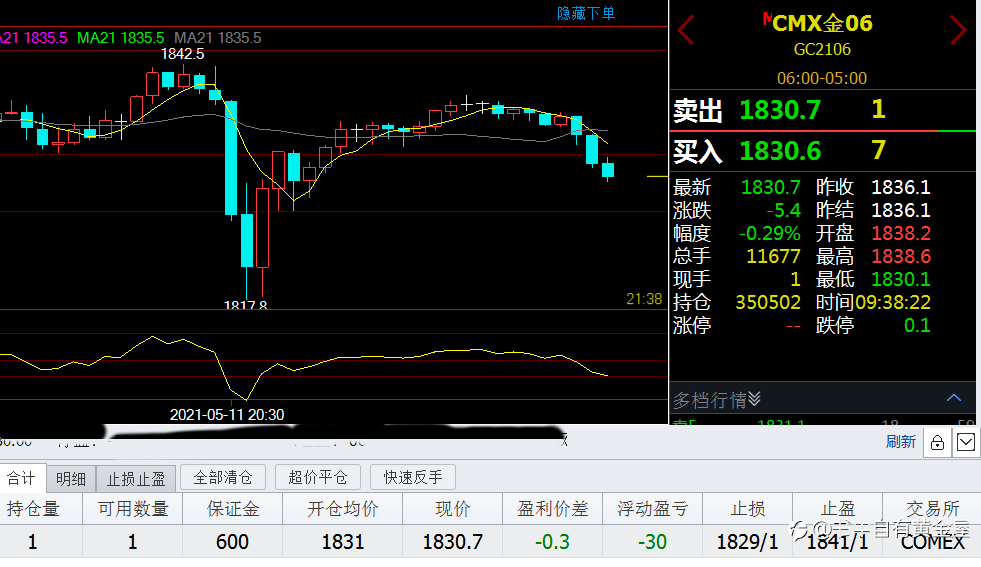The height and width of the screenshot is (567, 981).
Task: Go to next contract with right red arrow
Action: click(958, 29)
